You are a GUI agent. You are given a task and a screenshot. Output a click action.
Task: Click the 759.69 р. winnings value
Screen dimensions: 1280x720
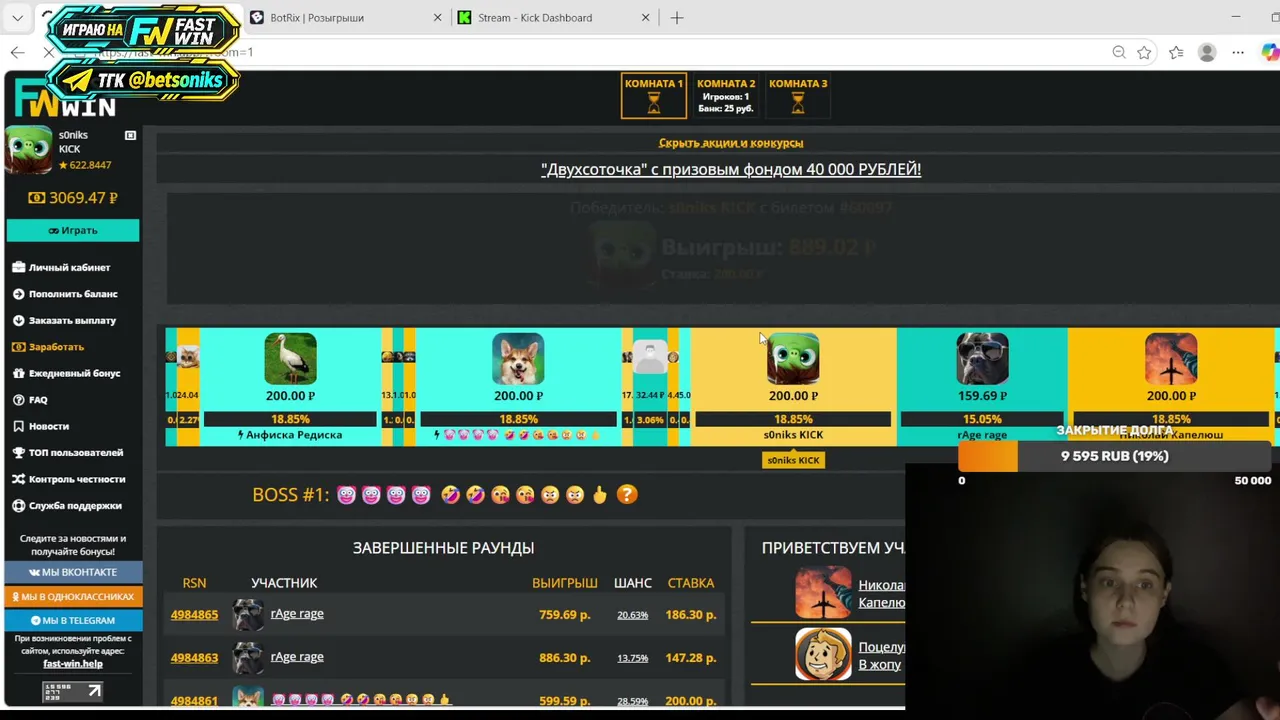[x=564, y=615]
